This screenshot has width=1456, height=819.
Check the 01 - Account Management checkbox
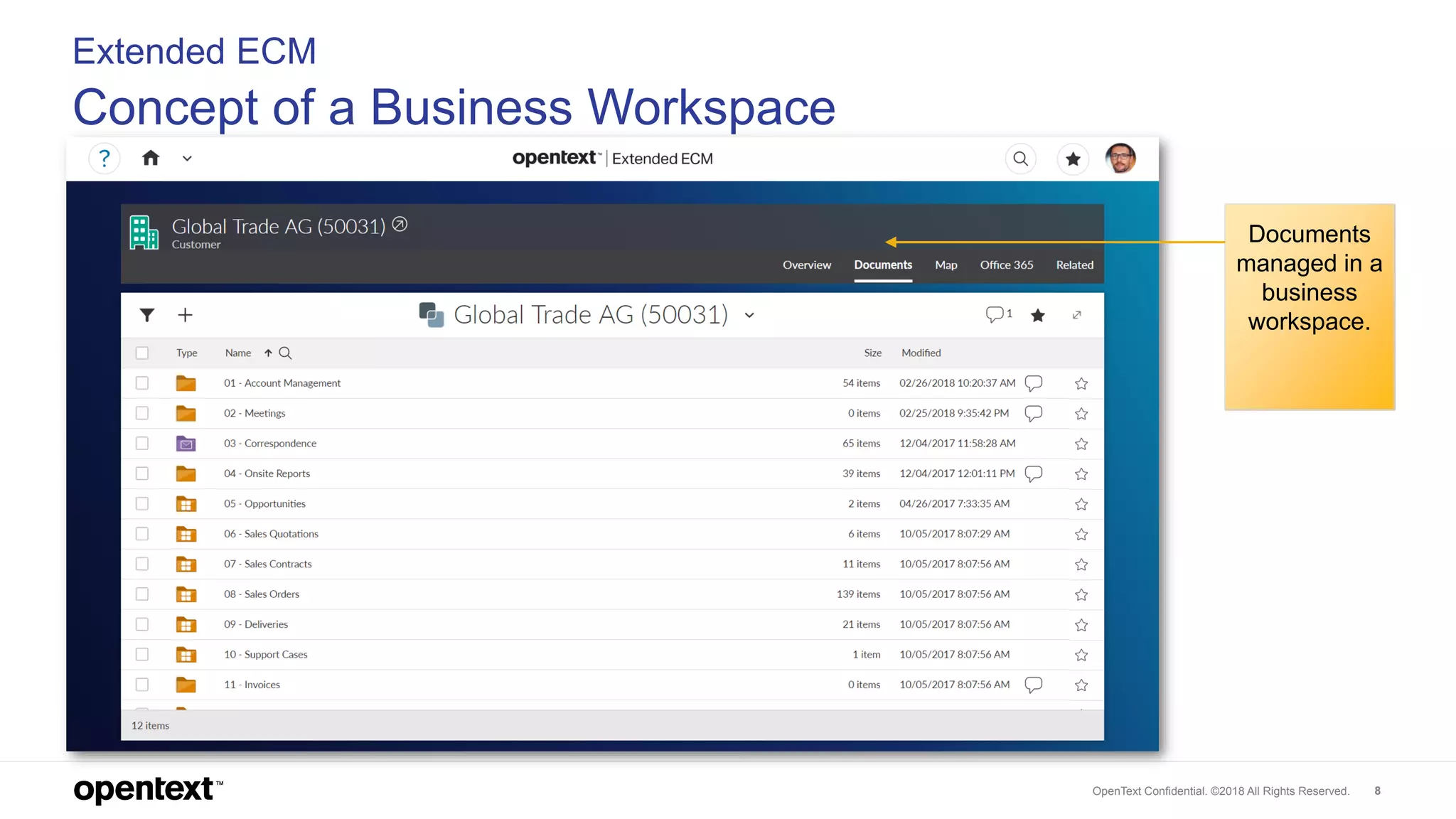142,383
